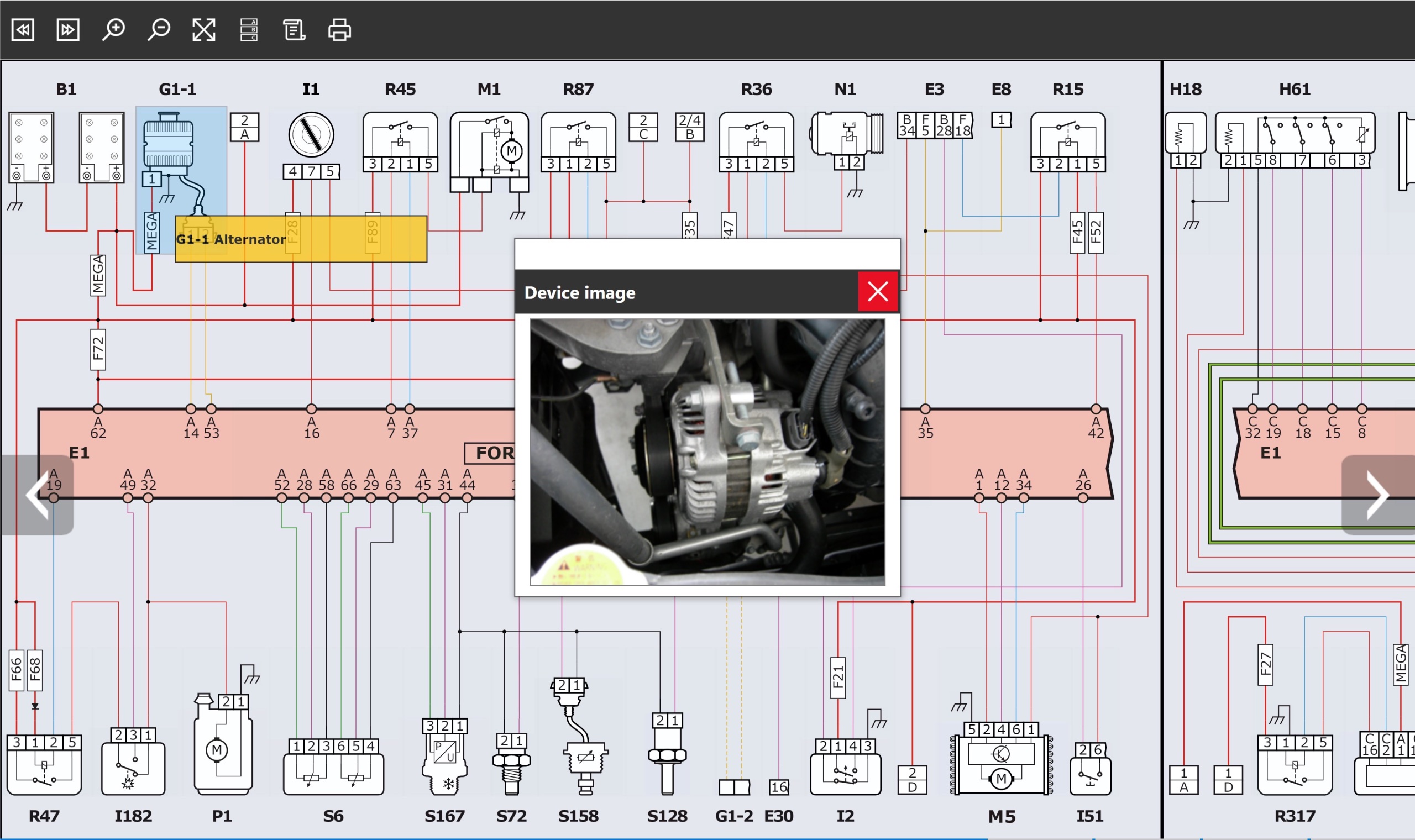This screenshot has width=1415, height=840.
Task: Click the F72 fuse label
Action: [x=98, y=349]
